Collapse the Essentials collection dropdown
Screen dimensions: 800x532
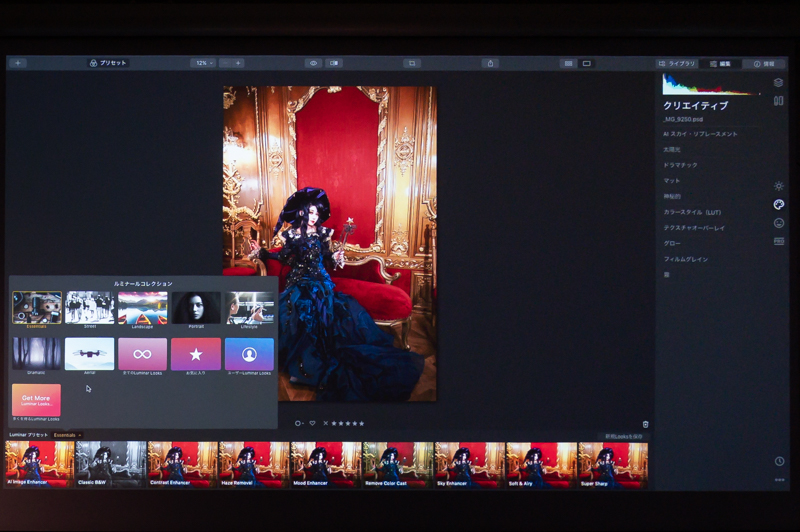67,435
